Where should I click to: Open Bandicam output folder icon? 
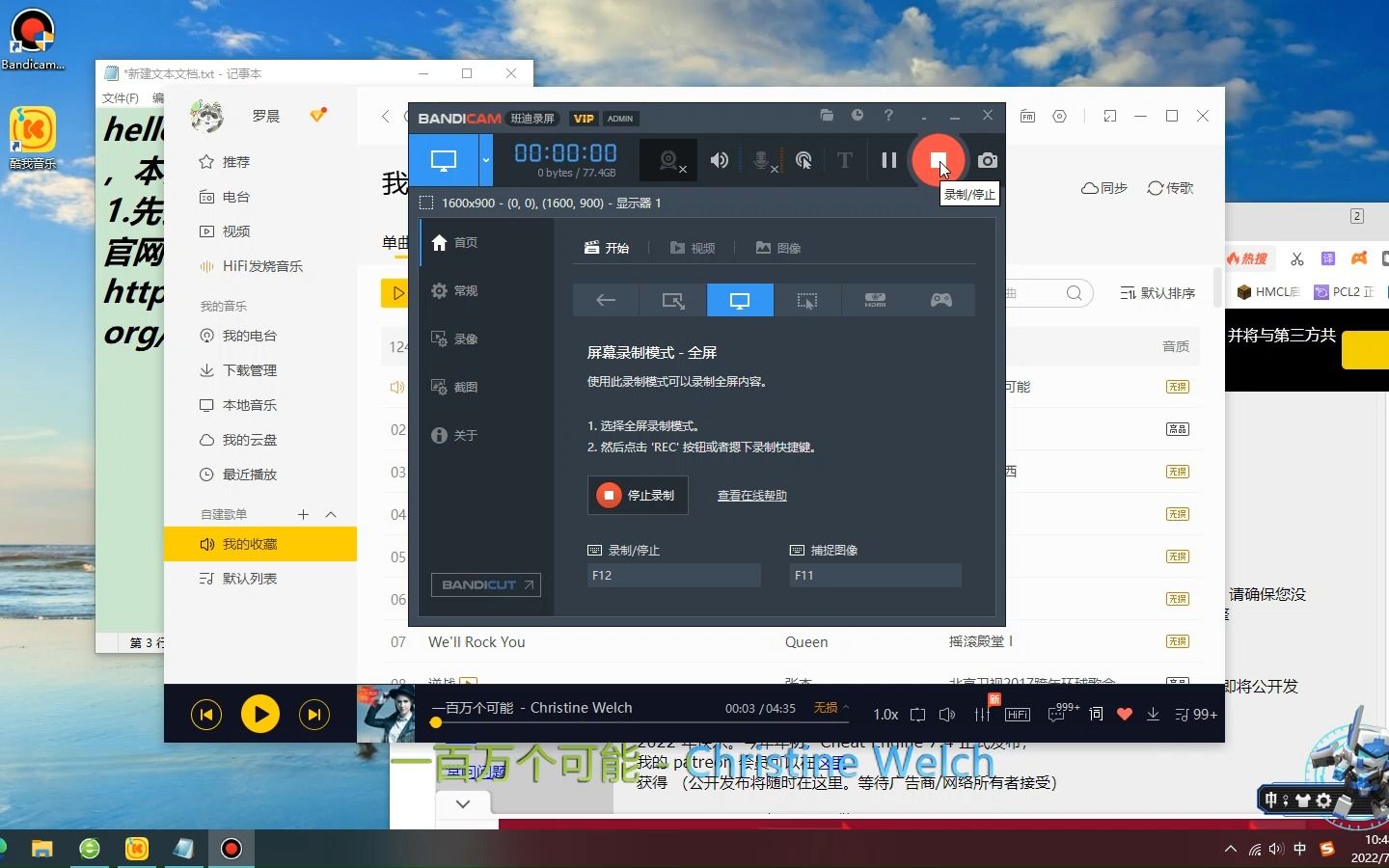827,116
